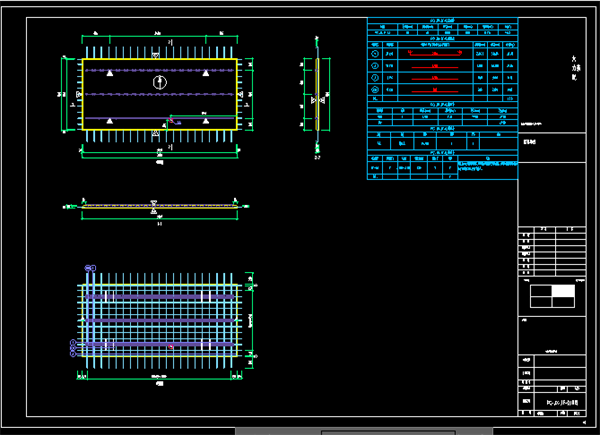Click the vertical white title text at top of title block
The height and width of the screenshot is (435, 600).
click(574, 68)
